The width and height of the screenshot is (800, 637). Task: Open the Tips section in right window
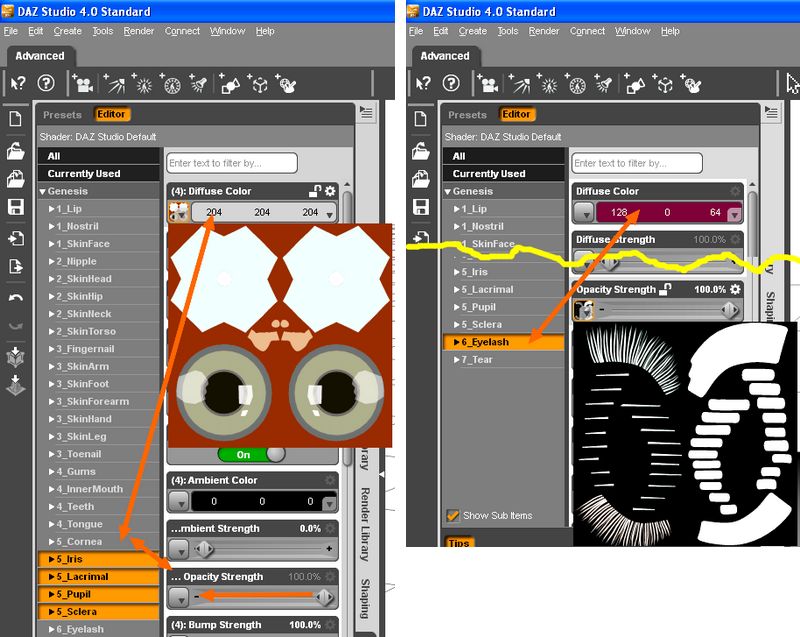click(459, 542)
